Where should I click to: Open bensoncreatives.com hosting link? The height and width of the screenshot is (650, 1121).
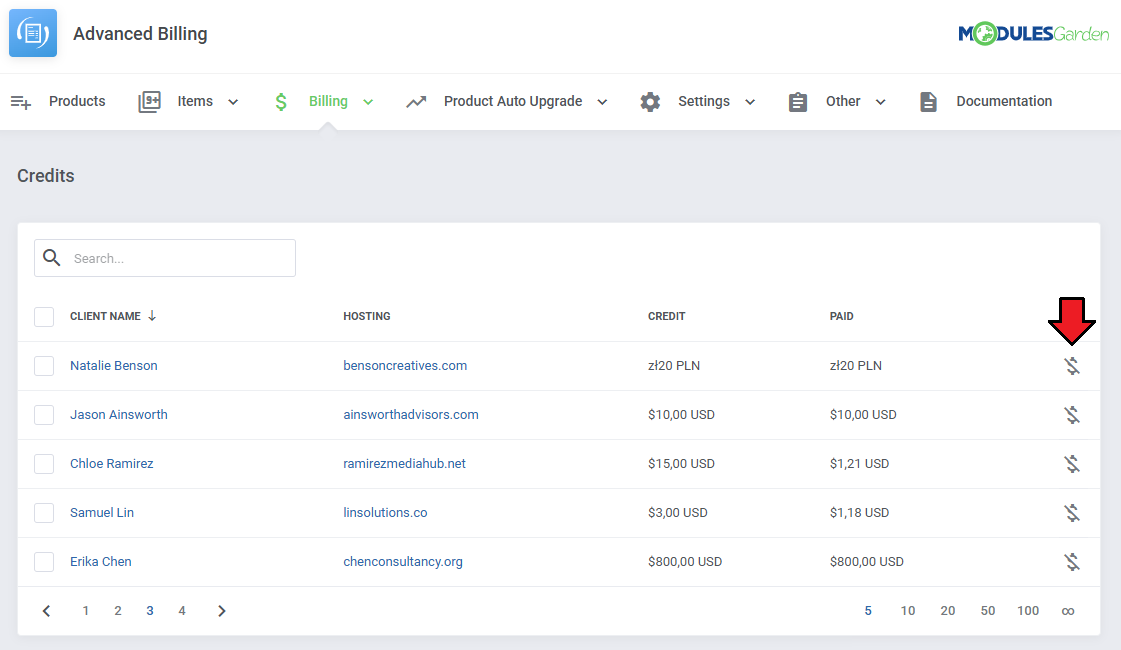405,365
